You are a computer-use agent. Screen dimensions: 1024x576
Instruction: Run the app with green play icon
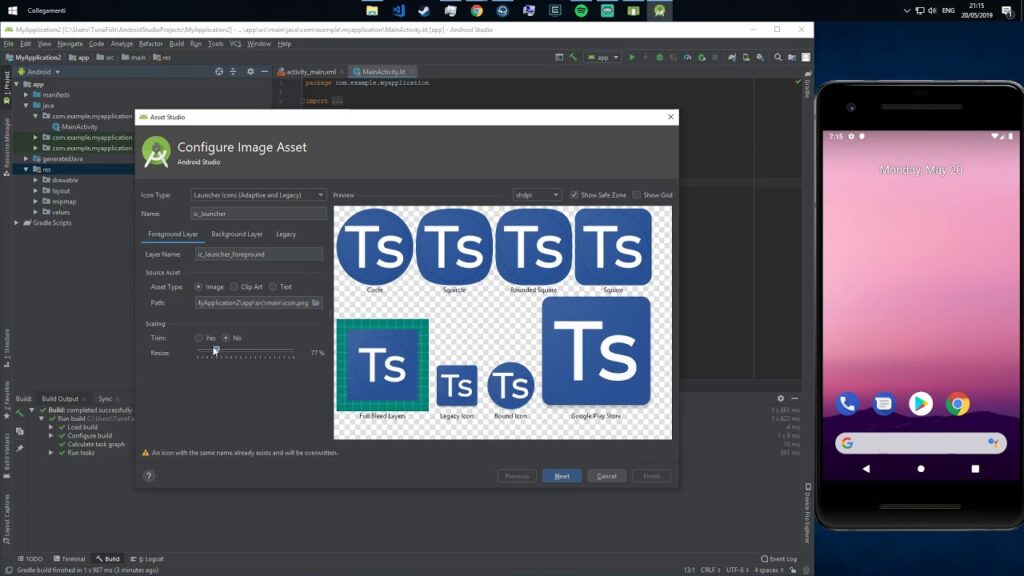coord(632,57)
